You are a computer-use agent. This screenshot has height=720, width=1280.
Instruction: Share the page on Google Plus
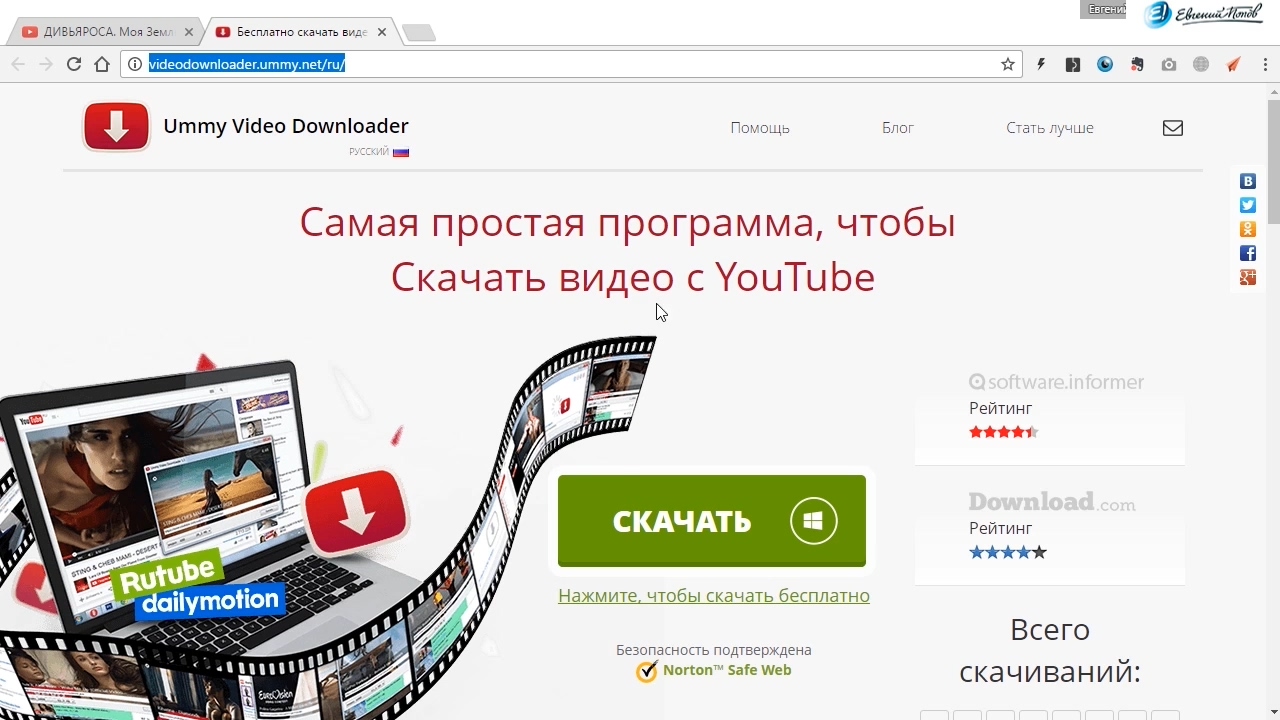[x=1248, y=277]
